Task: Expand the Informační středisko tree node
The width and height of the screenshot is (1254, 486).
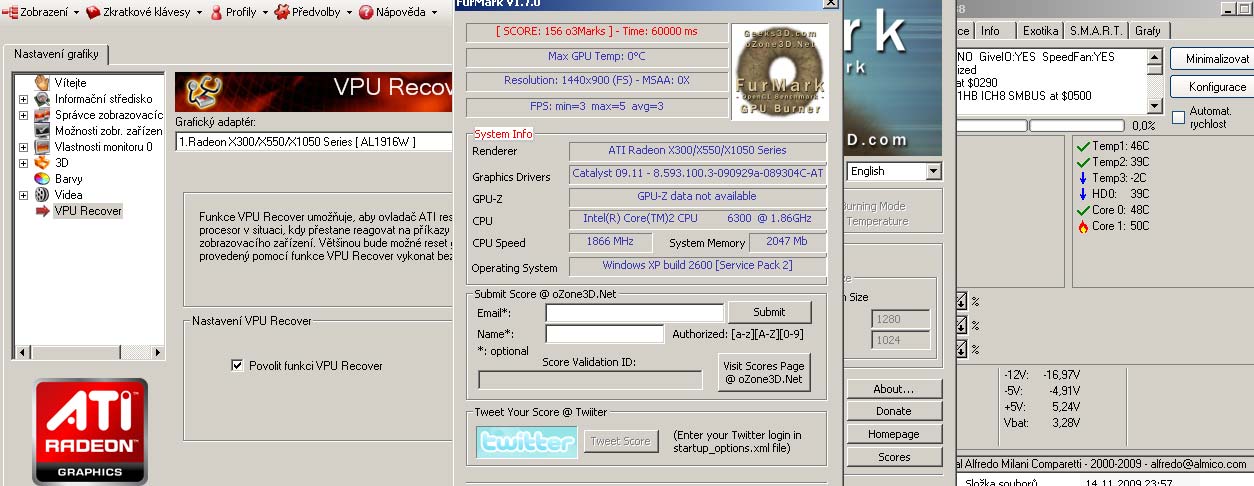Action: pyautogui.click(x=23, y=99)
